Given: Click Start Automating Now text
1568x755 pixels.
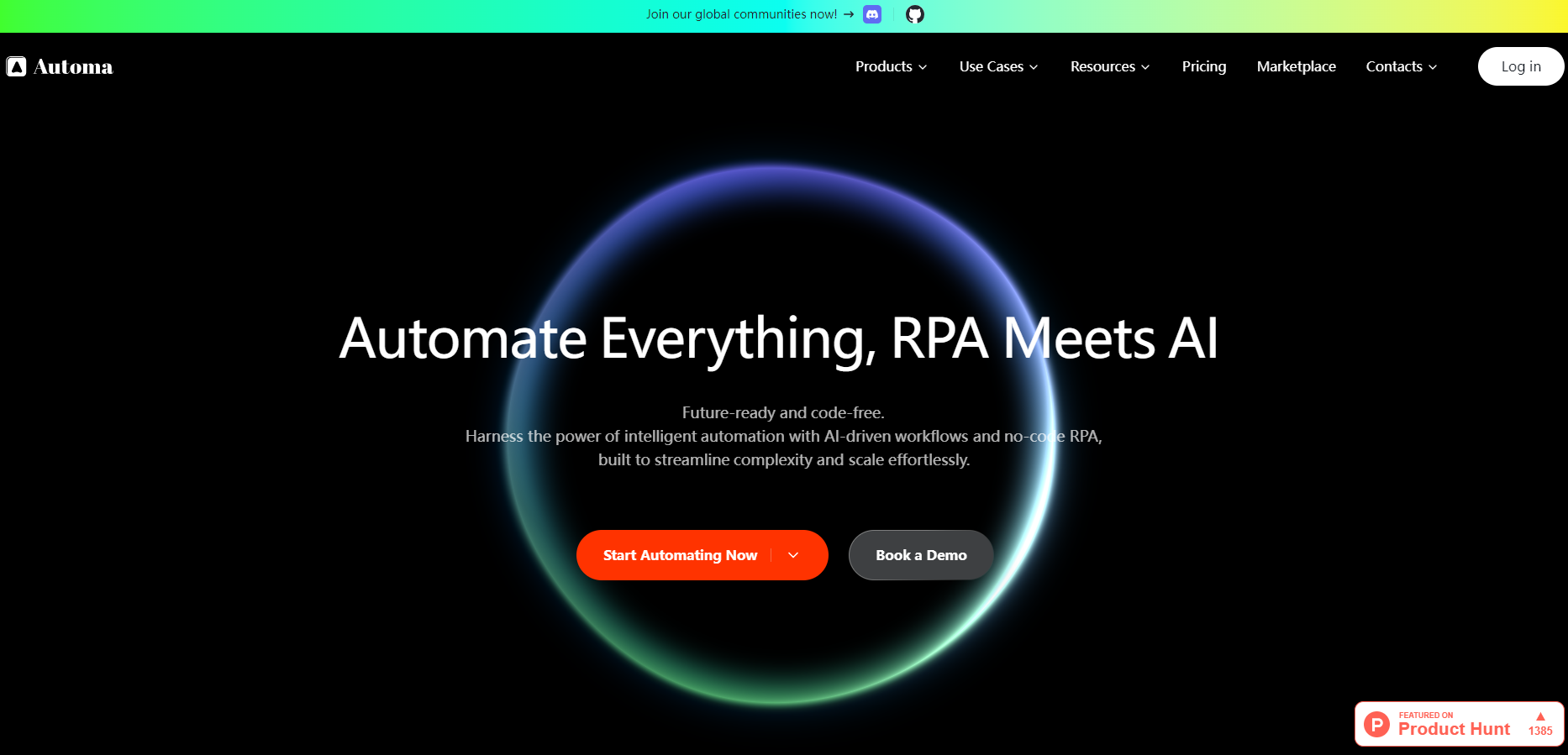Looking at the screenshot, I should pos(680,555).
